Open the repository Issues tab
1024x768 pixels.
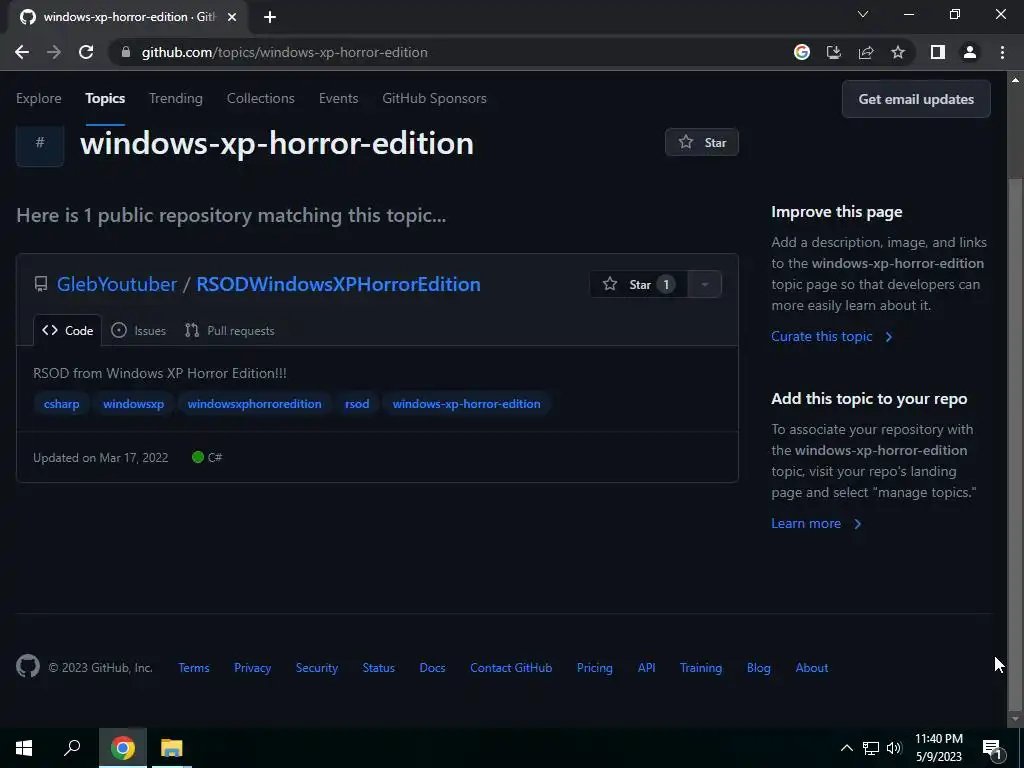tap(138, 330)
